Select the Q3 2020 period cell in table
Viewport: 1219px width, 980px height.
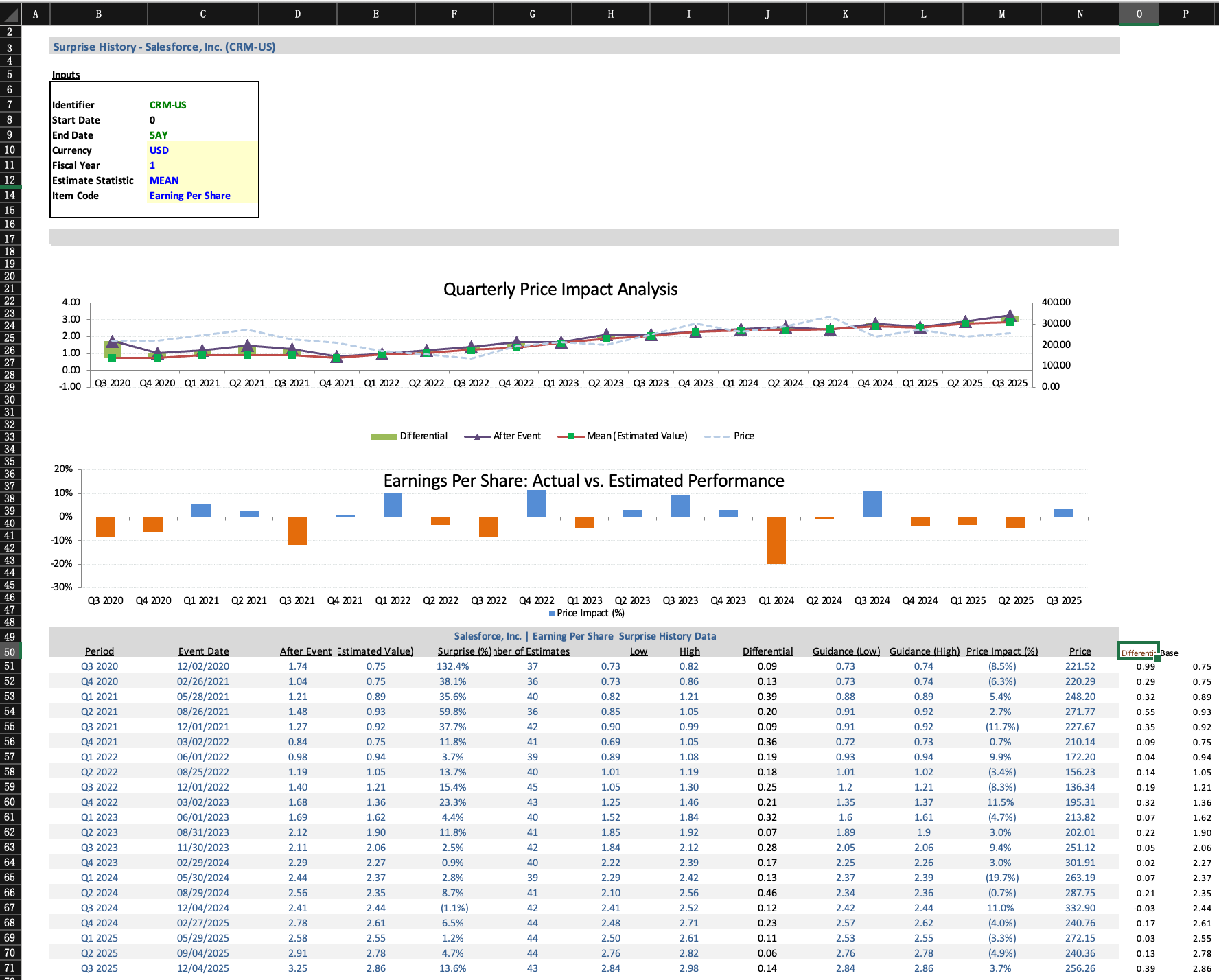click(x=100, y=666)
